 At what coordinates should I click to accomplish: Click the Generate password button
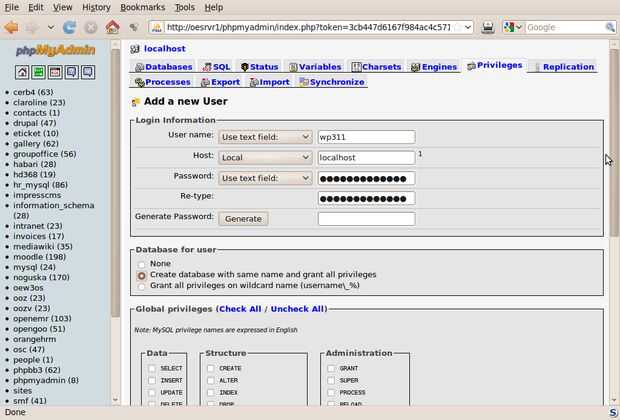tap(243, 219)
